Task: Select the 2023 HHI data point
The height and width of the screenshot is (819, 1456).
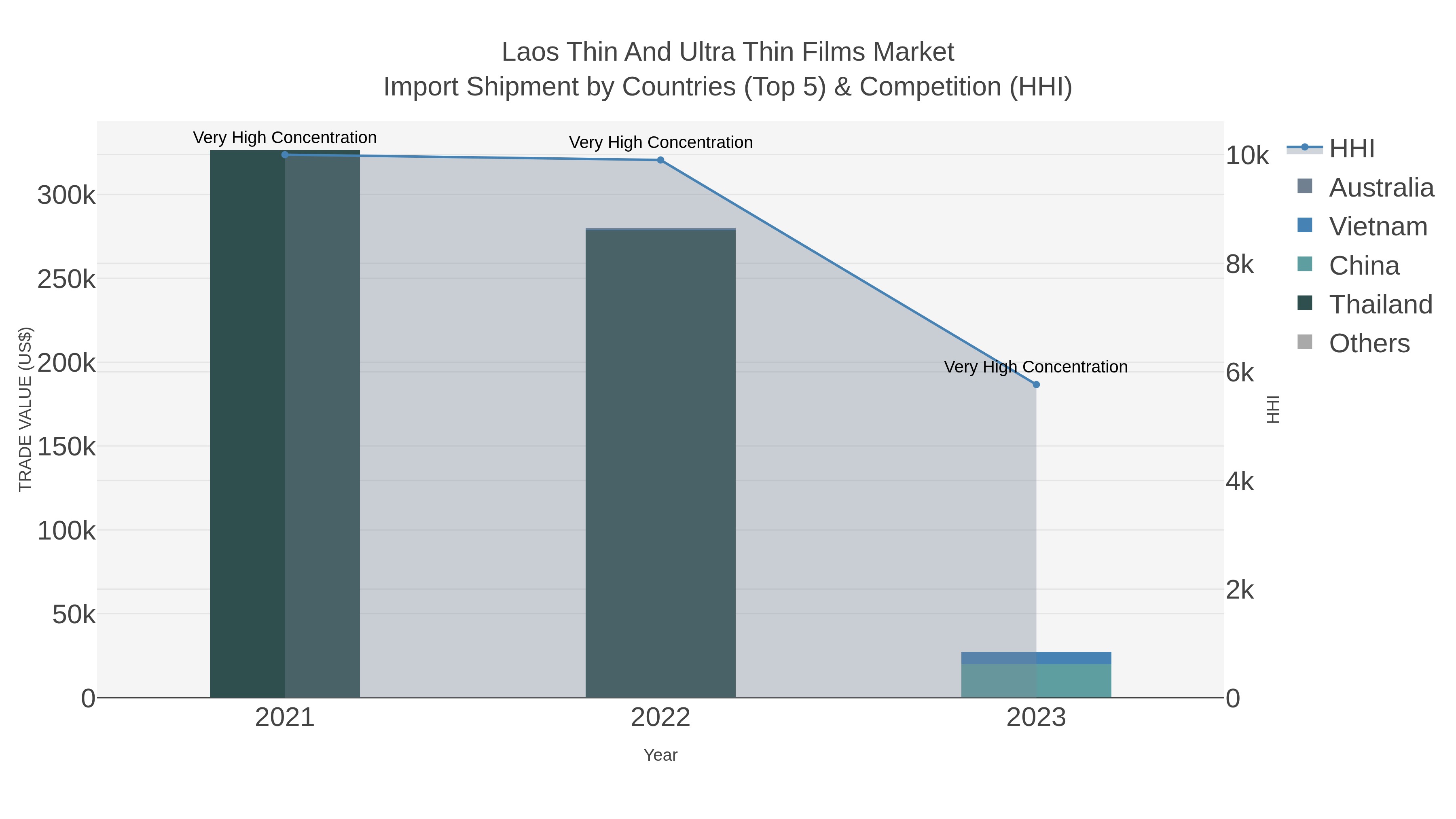Action: click(x=1036, y=385)
